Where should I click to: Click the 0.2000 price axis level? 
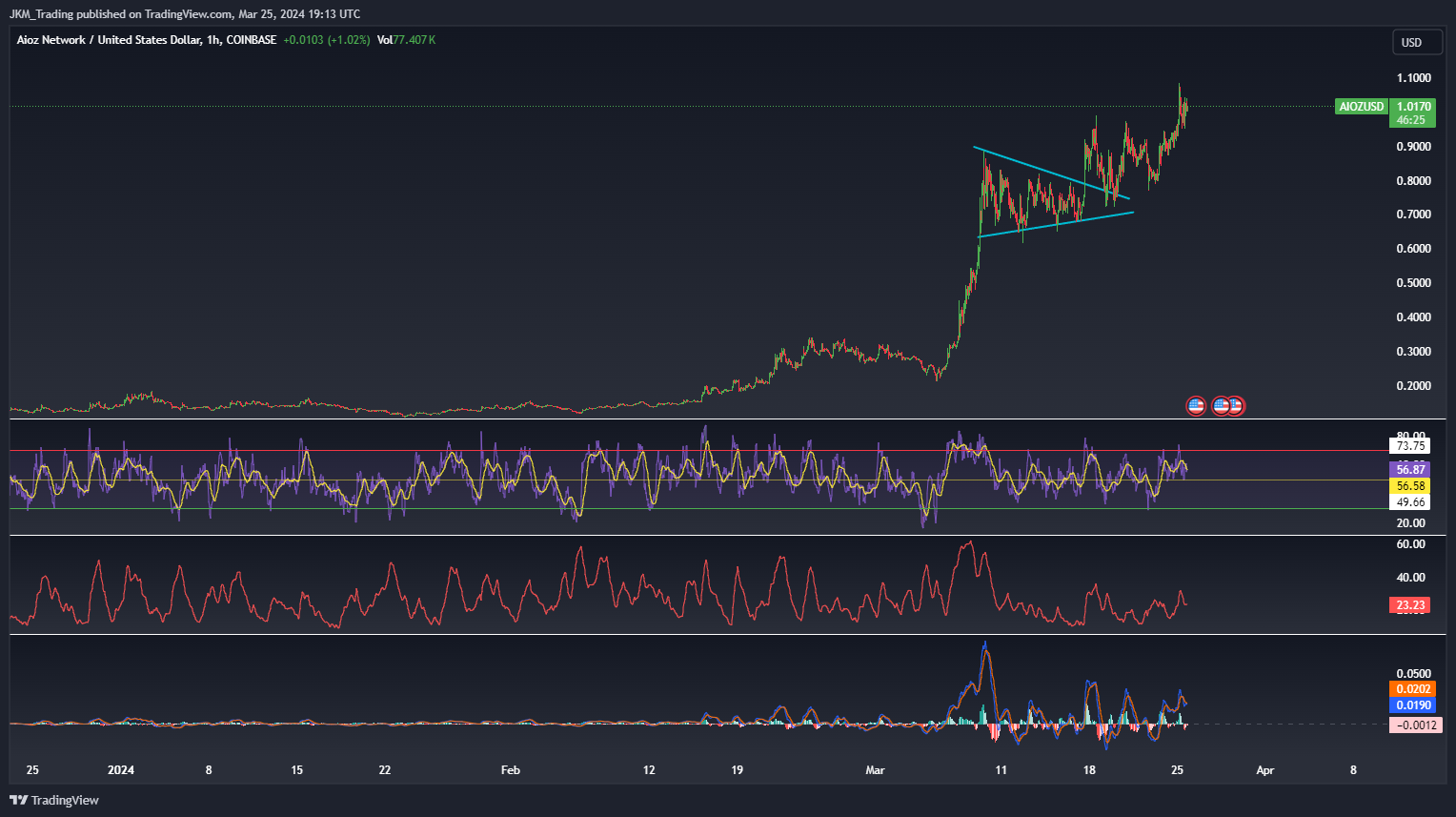[1413, 386]
